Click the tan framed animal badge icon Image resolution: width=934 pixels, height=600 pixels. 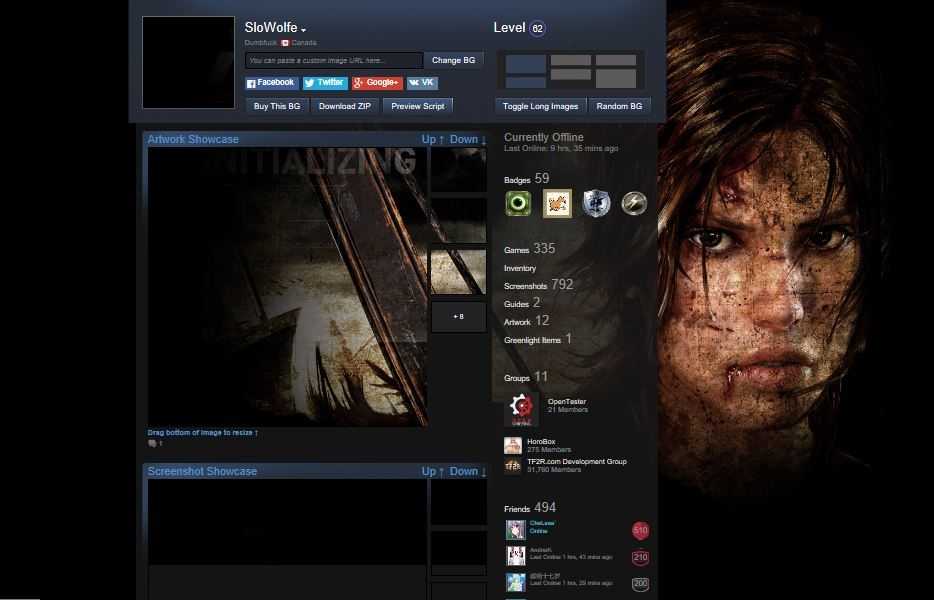[557, 204]
